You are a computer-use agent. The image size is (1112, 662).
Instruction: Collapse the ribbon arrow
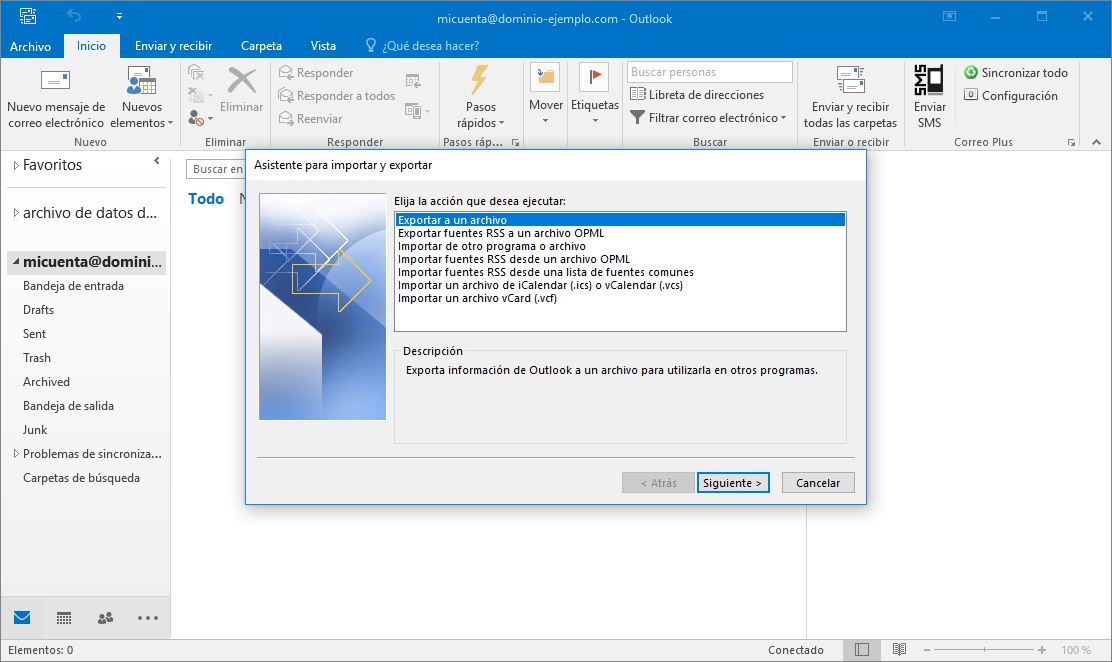pyautogui.click(x=1096, y=142)
